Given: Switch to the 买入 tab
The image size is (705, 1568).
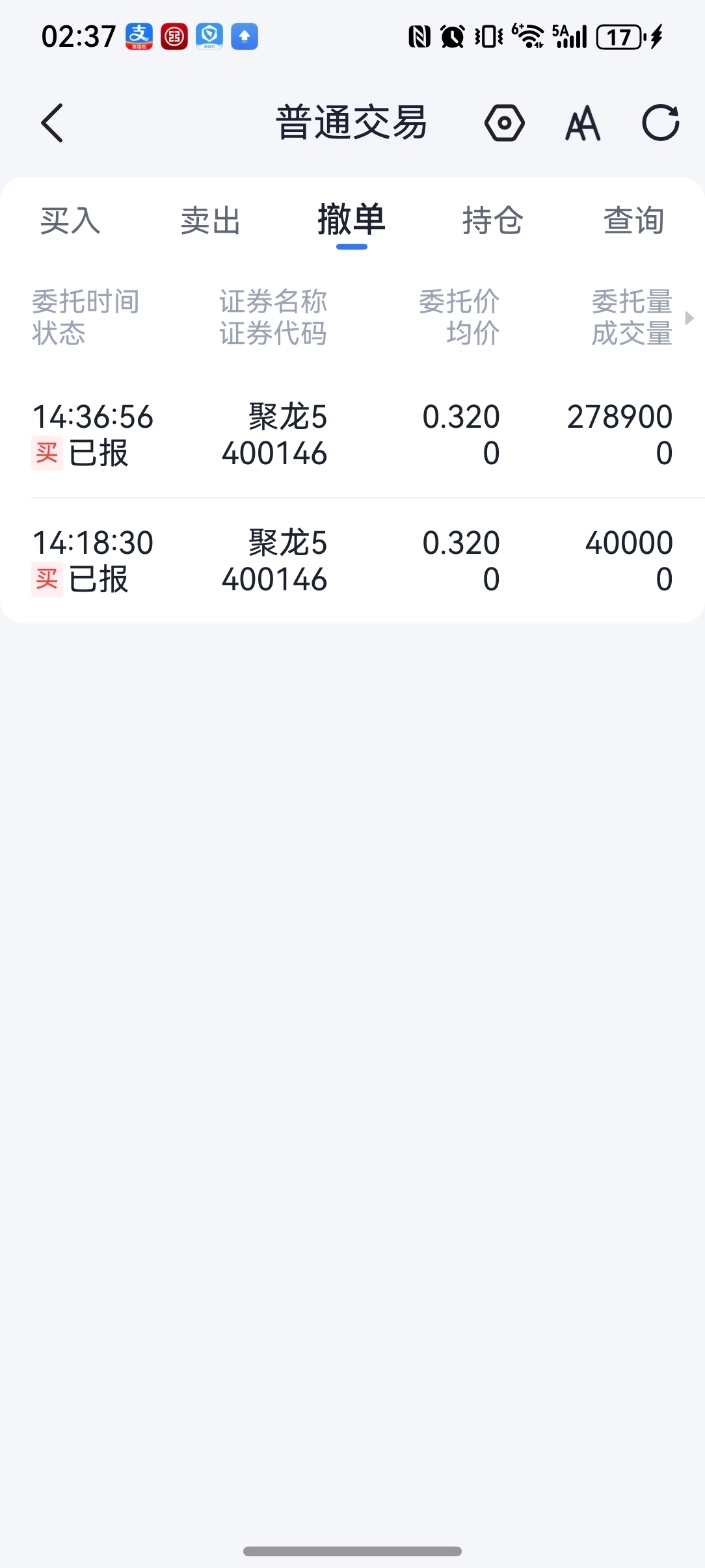Looking at the screenshot, I should [x=70, y=221].
